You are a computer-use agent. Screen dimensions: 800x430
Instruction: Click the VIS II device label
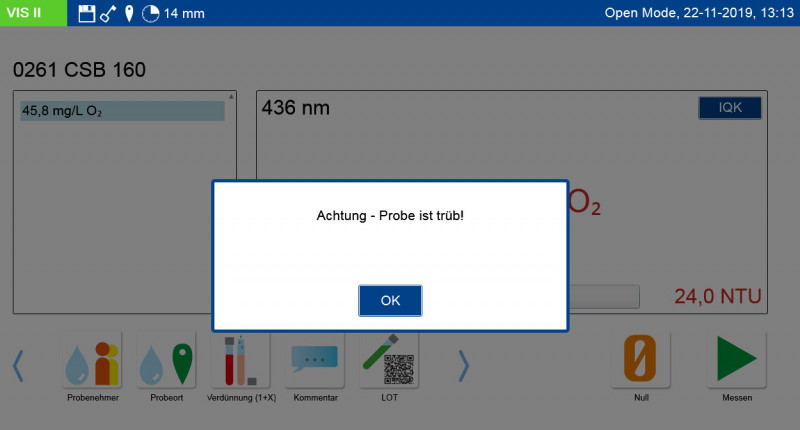[33, 13]
